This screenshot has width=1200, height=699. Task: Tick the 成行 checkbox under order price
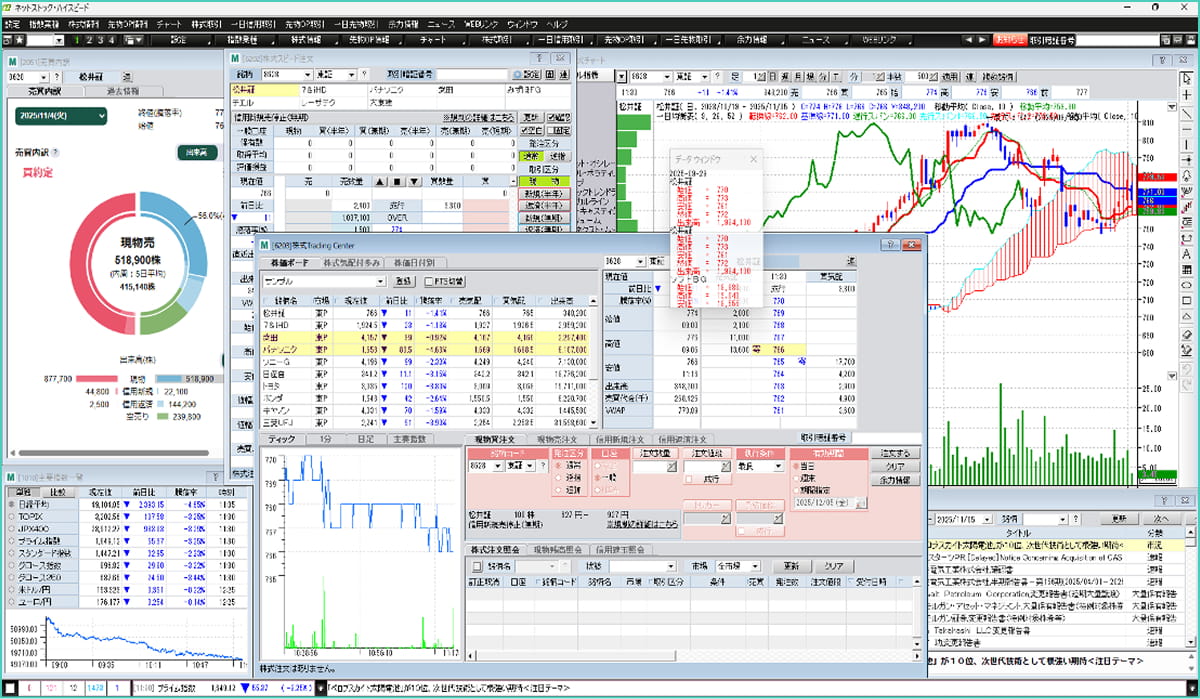click(688, 480)
